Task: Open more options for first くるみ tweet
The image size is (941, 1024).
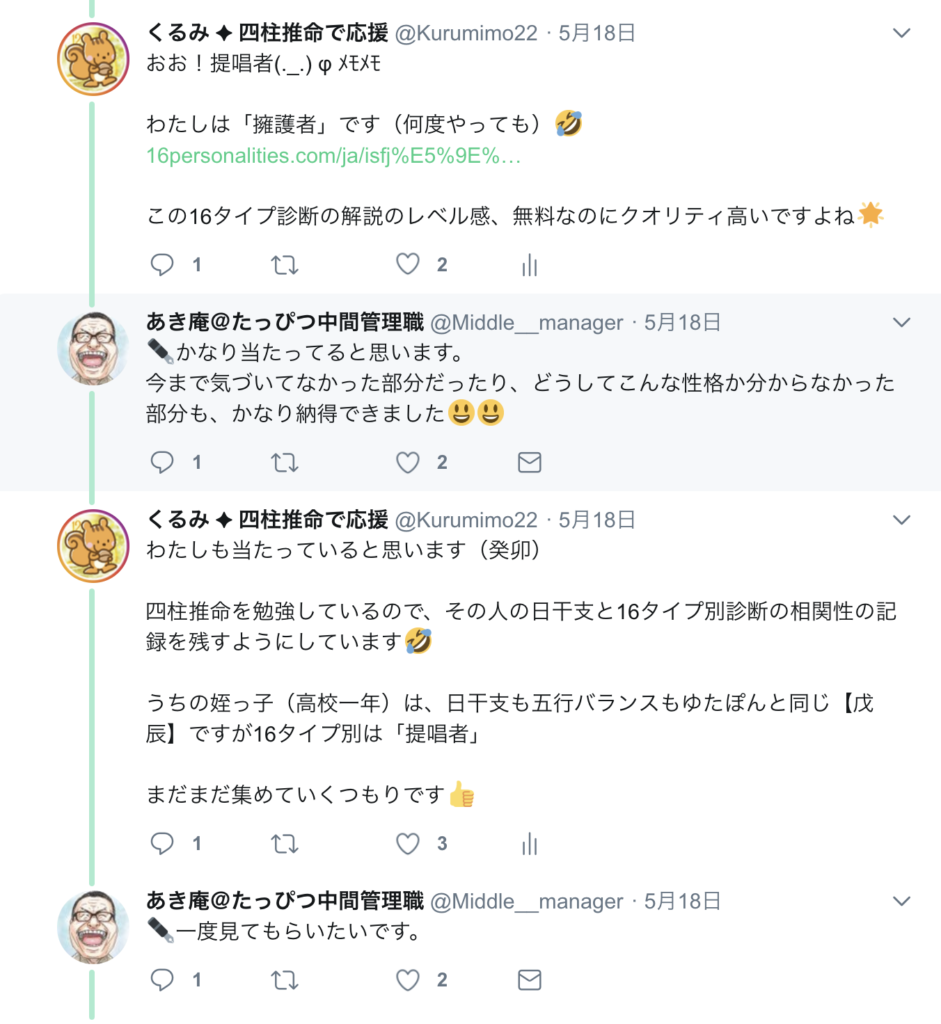Action: [901, 33]
